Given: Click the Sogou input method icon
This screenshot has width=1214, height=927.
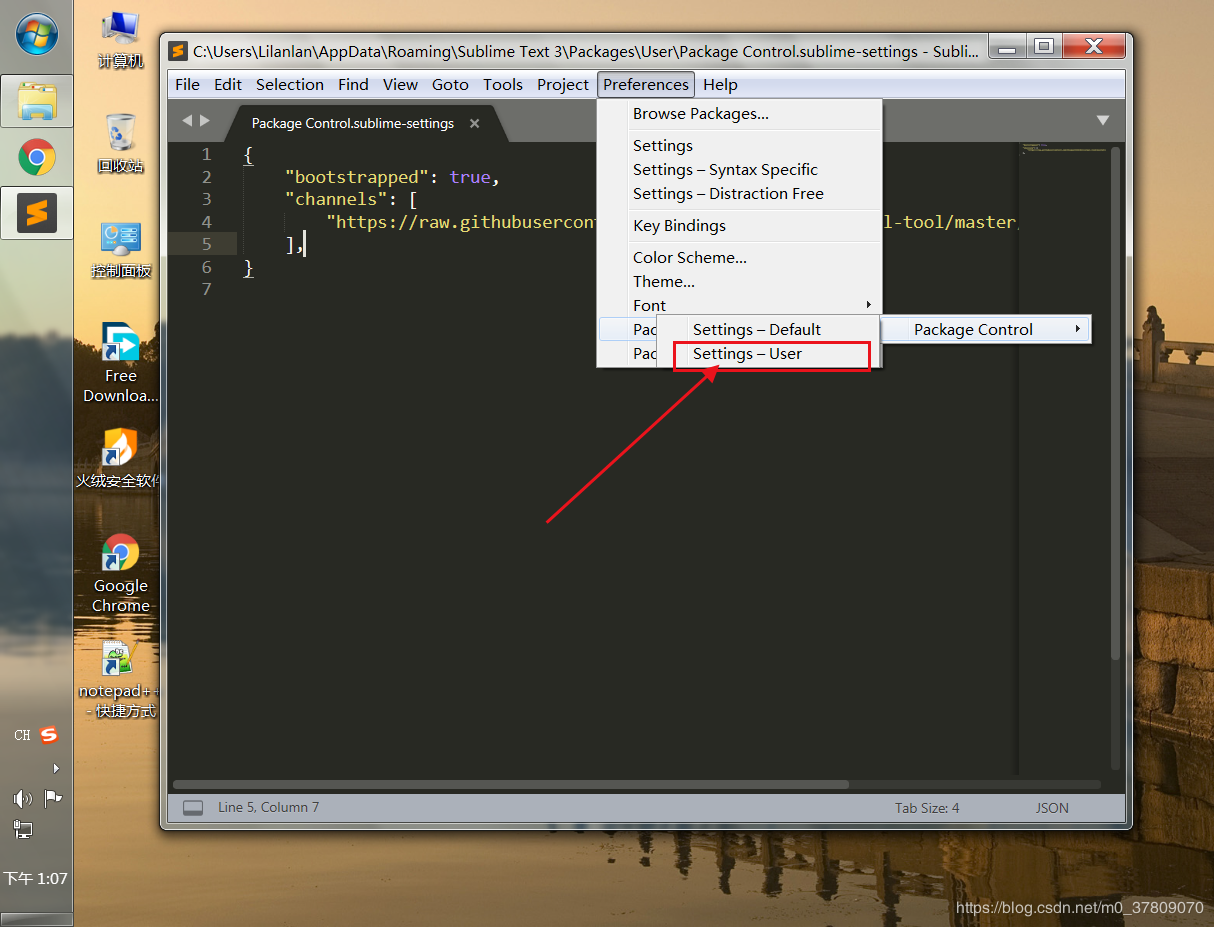Looking at the screenshot, I should 49,735.
